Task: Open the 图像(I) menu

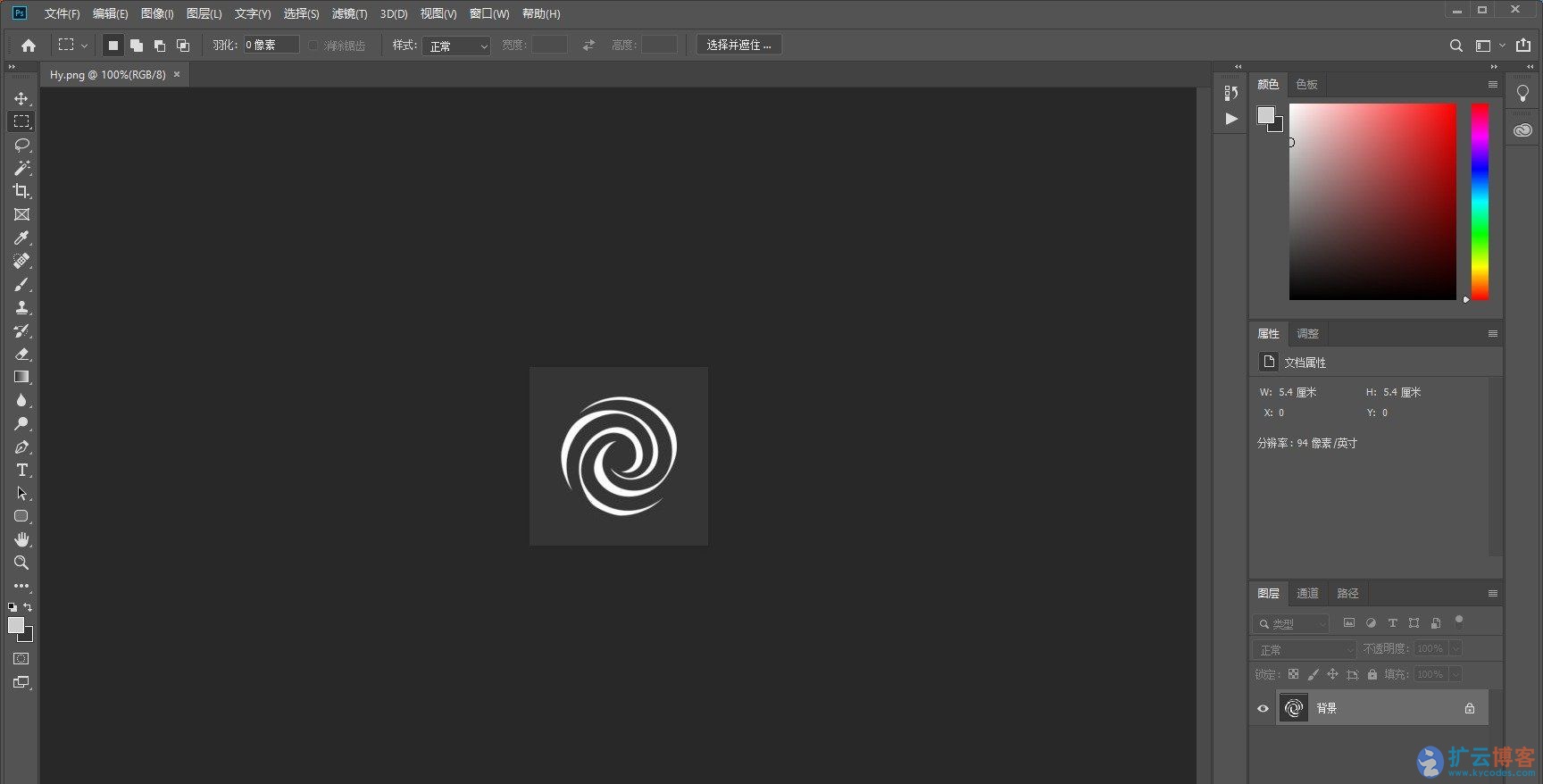Action: [157, 13]
